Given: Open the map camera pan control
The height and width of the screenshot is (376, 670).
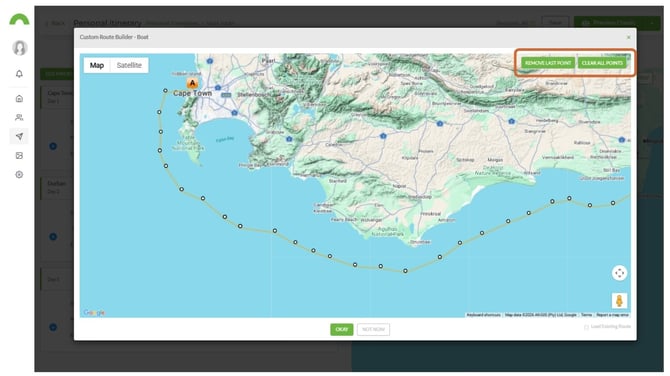Looking at the screenshot, I should 619,273.
